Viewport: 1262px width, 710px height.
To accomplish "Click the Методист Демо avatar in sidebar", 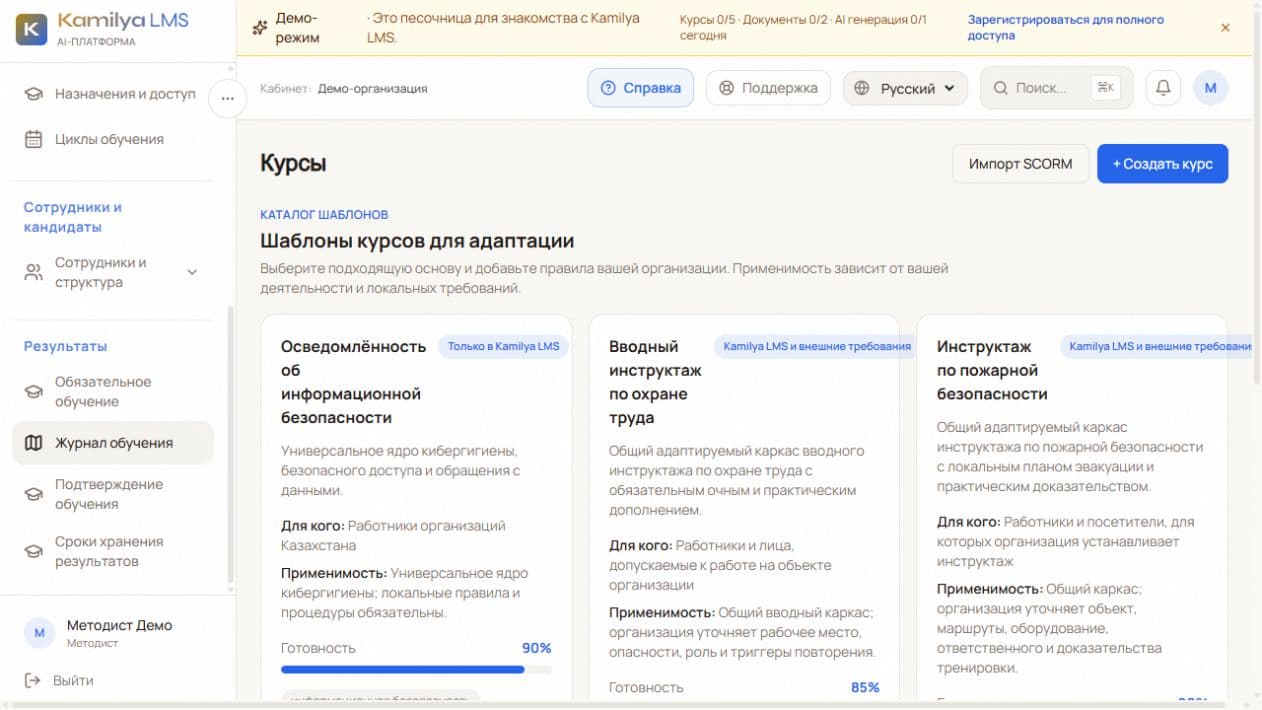I will pyautogui.click(x=39, y=633).
